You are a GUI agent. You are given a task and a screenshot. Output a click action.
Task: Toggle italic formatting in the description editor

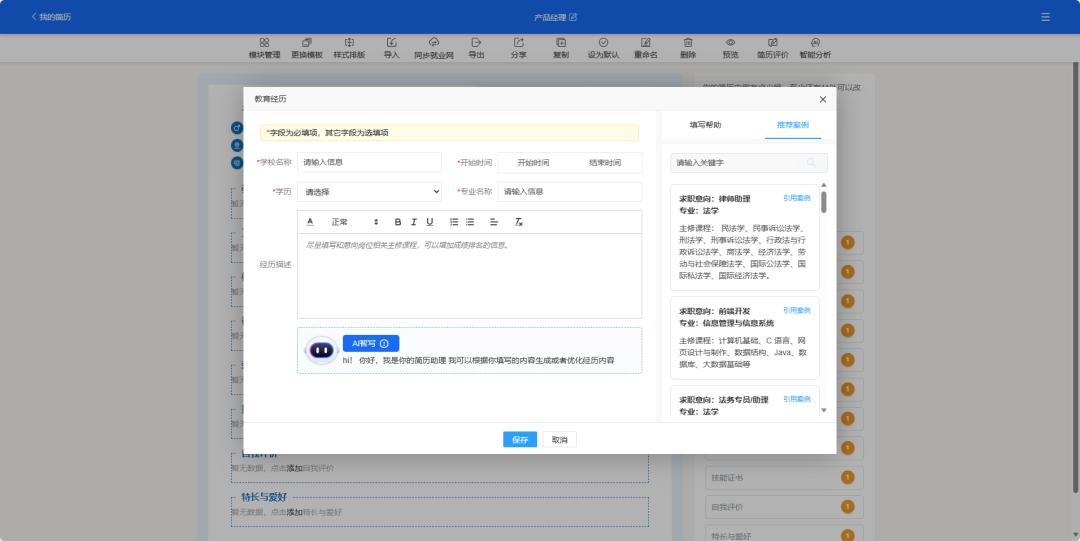(x=414, y=222)
